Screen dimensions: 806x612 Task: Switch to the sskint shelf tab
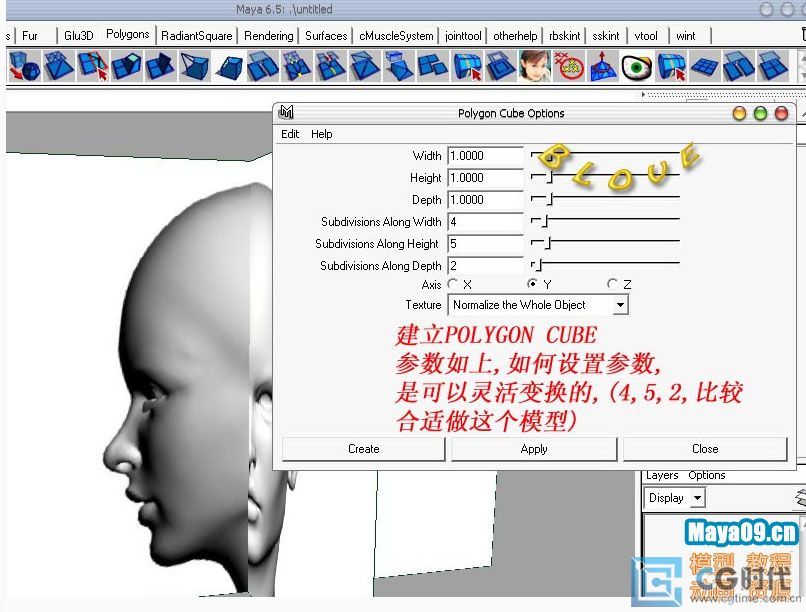pos(606,36)
